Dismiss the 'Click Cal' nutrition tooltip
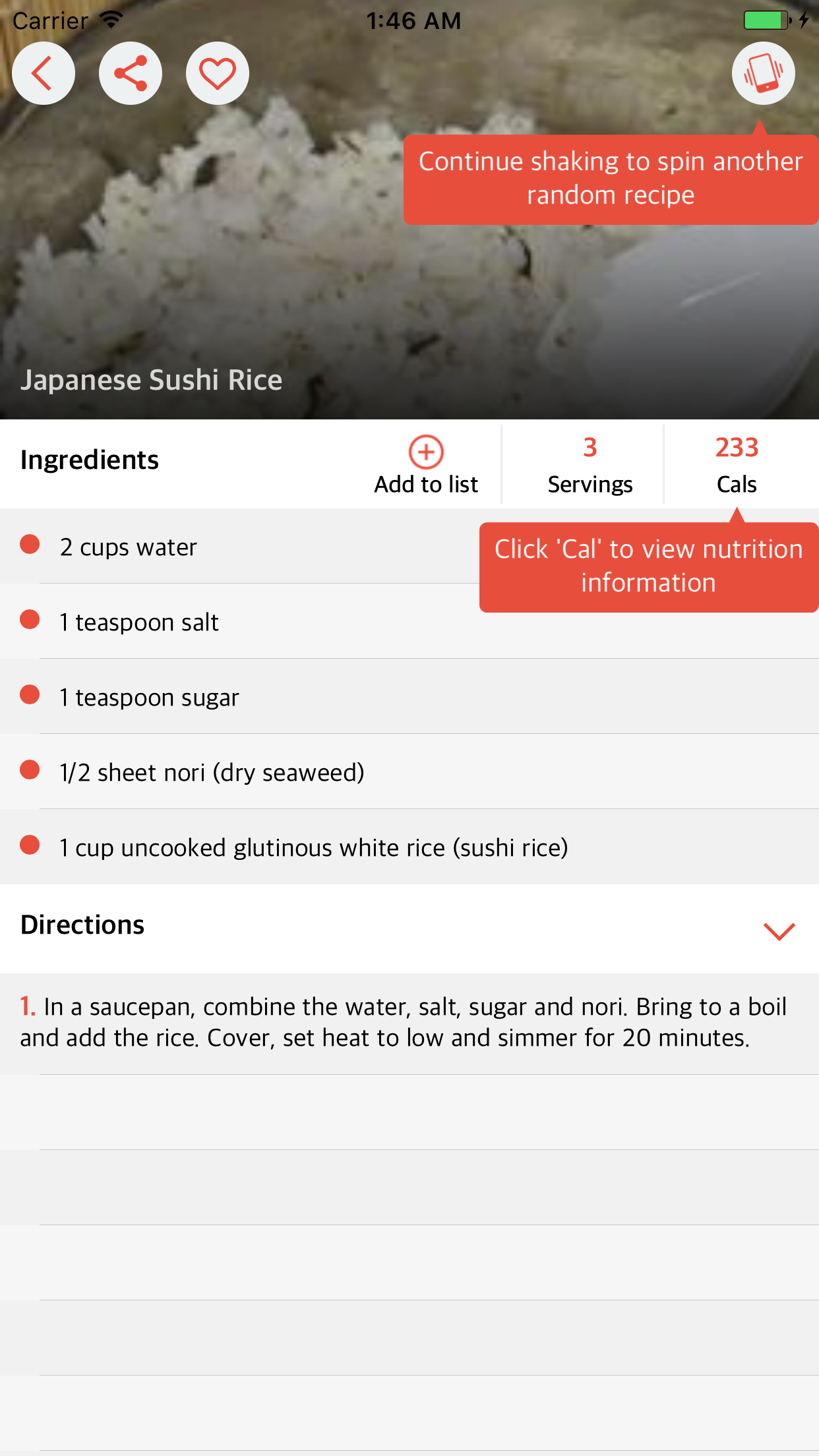This screenshot has width=819, height=1456. pos(648,566)
